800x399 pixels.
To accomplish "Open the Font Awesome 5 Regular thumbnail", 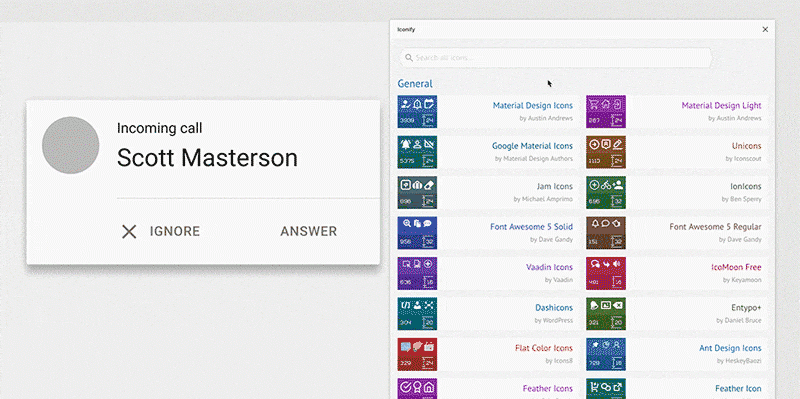I will [606, 233].
